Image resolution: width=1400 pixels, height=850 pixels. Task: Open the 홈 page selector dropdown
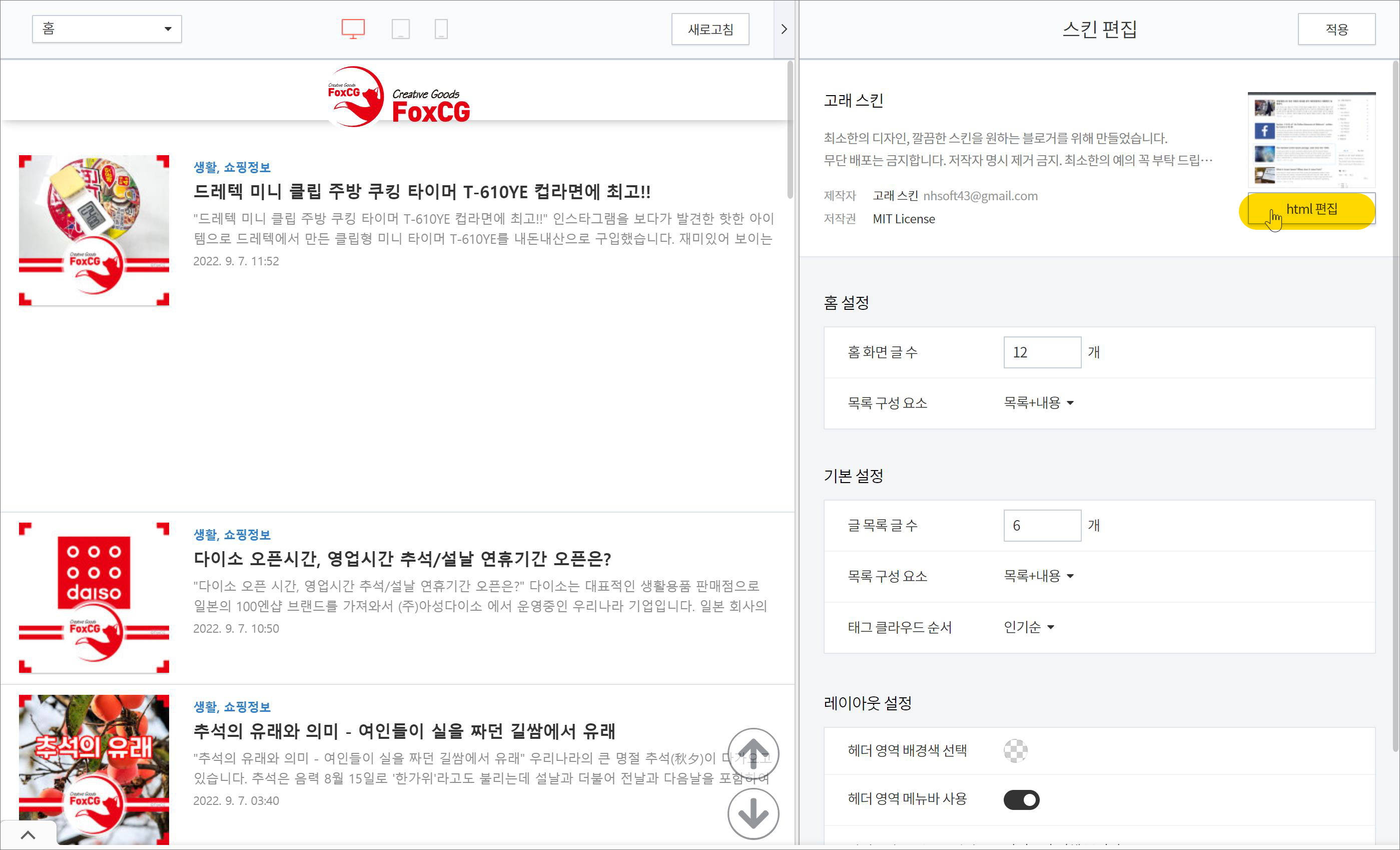tap(107, 29)
